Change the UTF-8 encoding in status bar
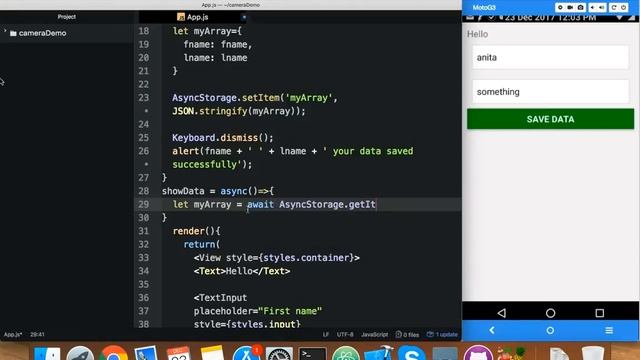This screenshot has width=640, height=360. (345, 334)
